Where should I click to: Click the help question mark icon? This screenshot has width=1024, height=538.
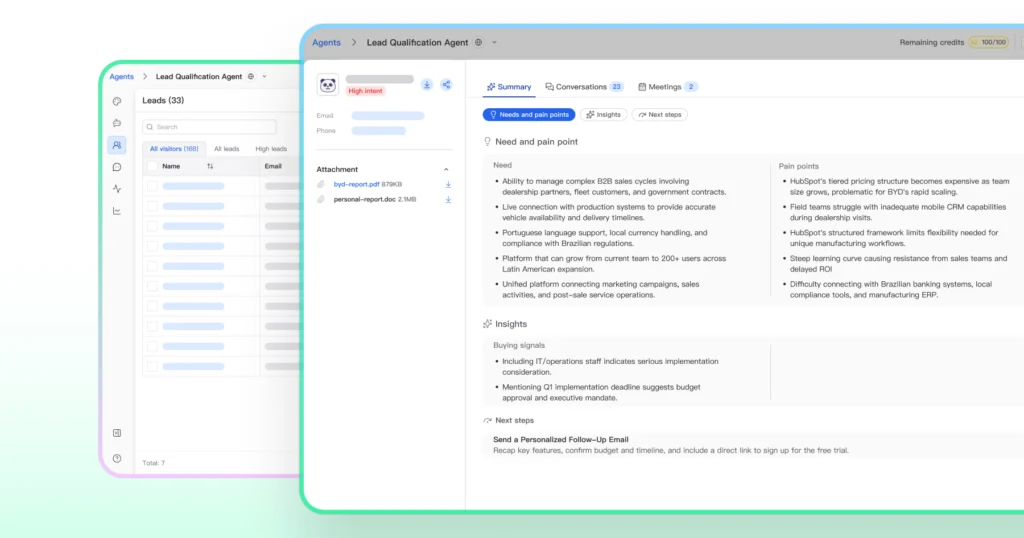click(117, 459)
